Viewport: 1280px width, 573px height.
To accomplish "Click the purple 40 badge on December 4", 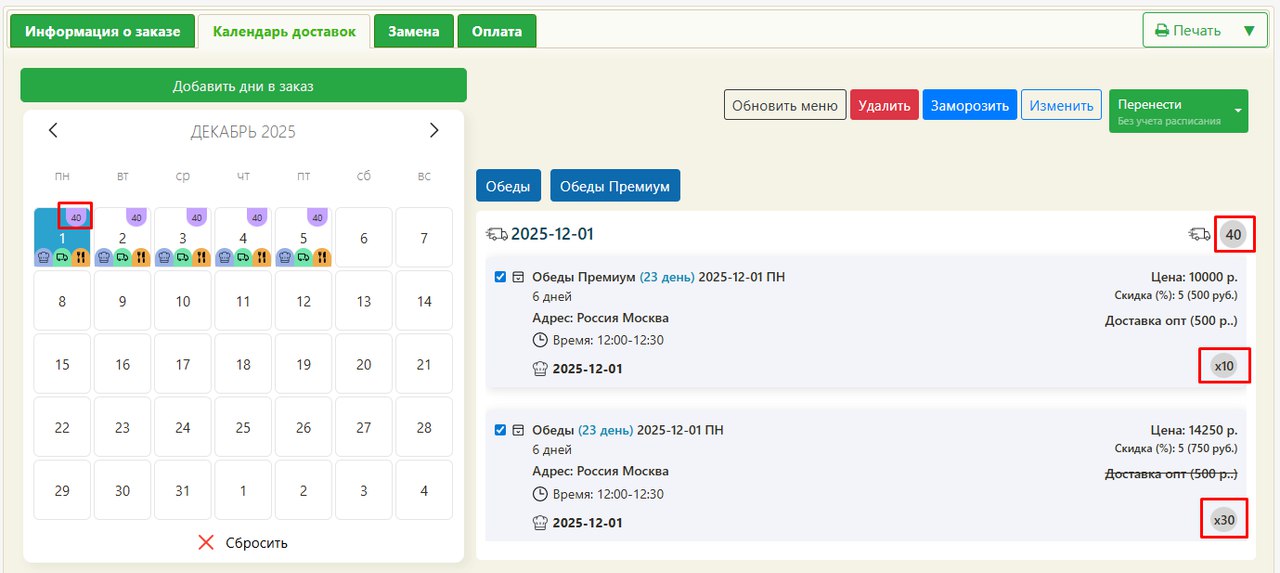I will (x=256, y=217).
